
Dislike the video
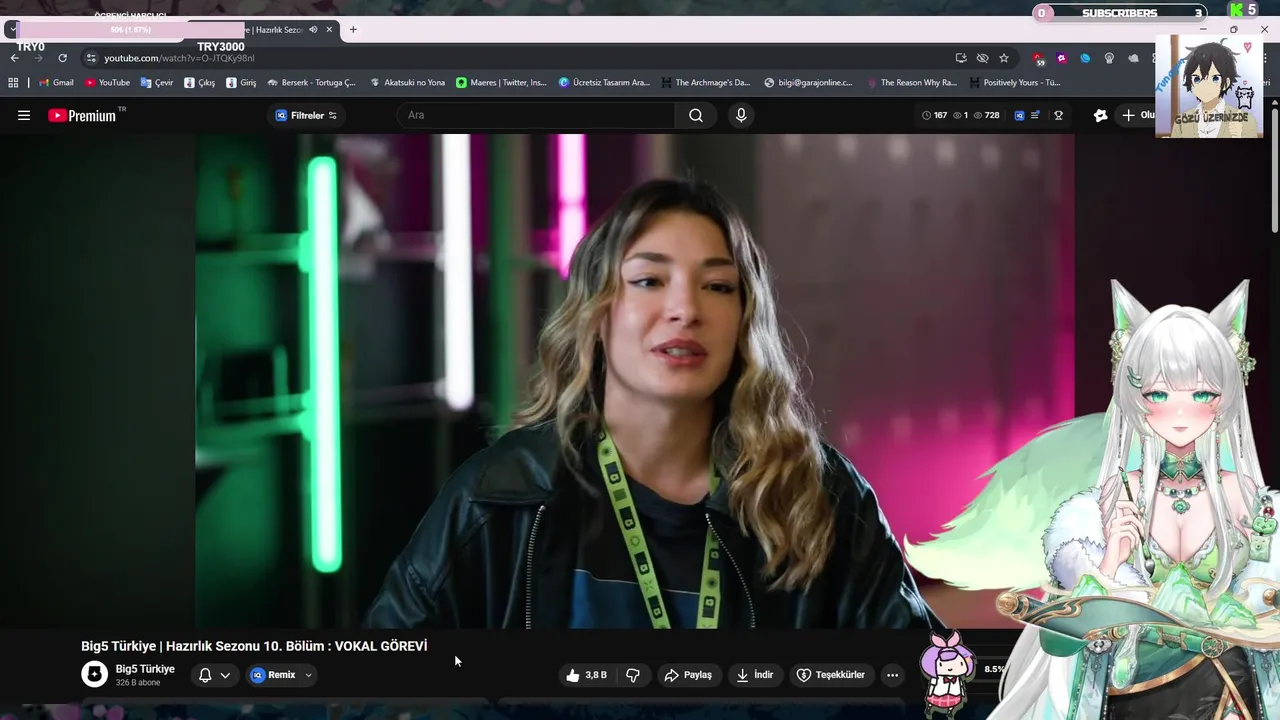tap(633, 675)
